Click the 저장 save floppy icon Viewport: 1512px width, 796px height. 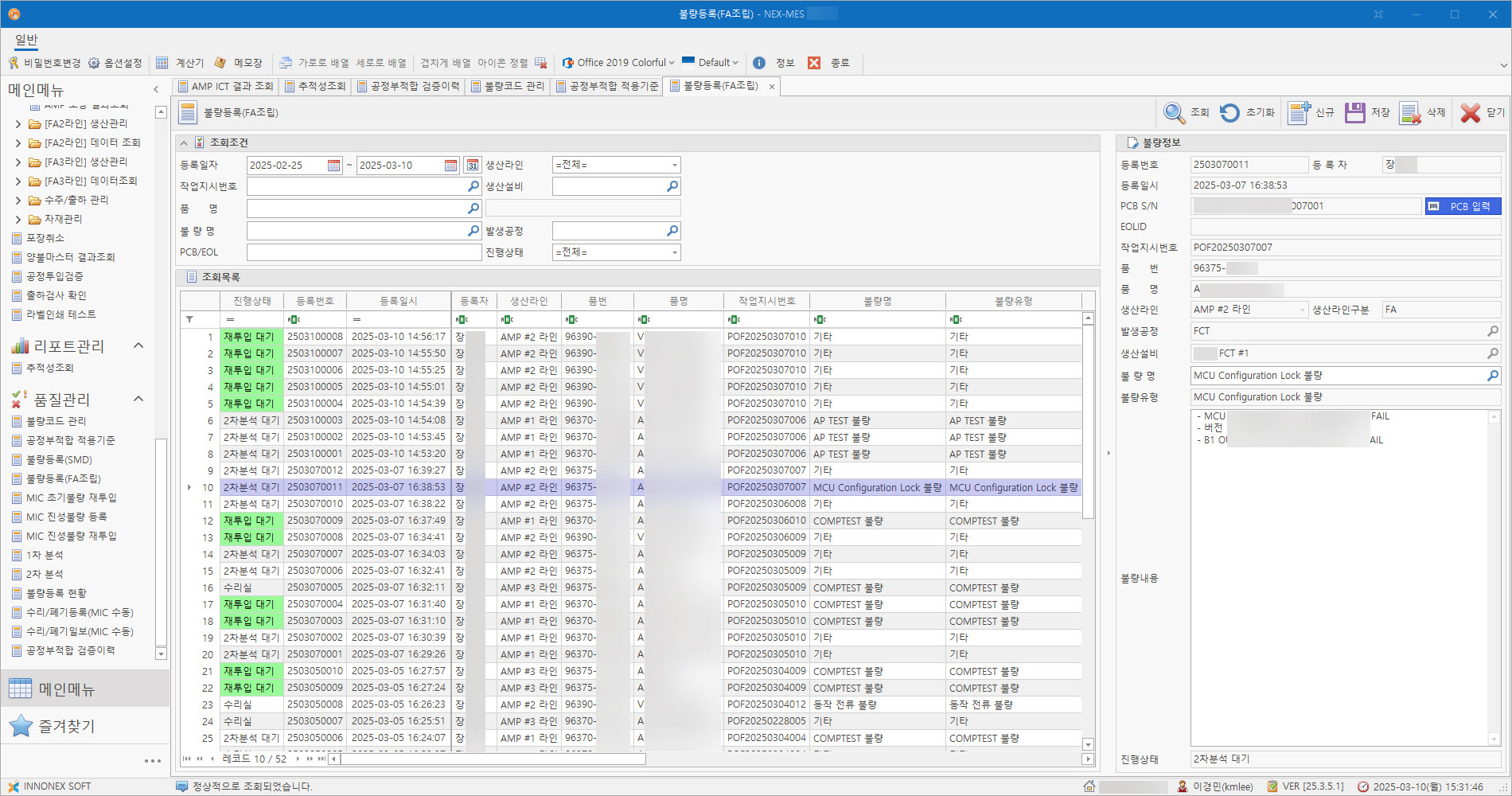(x=1354, y=113)
